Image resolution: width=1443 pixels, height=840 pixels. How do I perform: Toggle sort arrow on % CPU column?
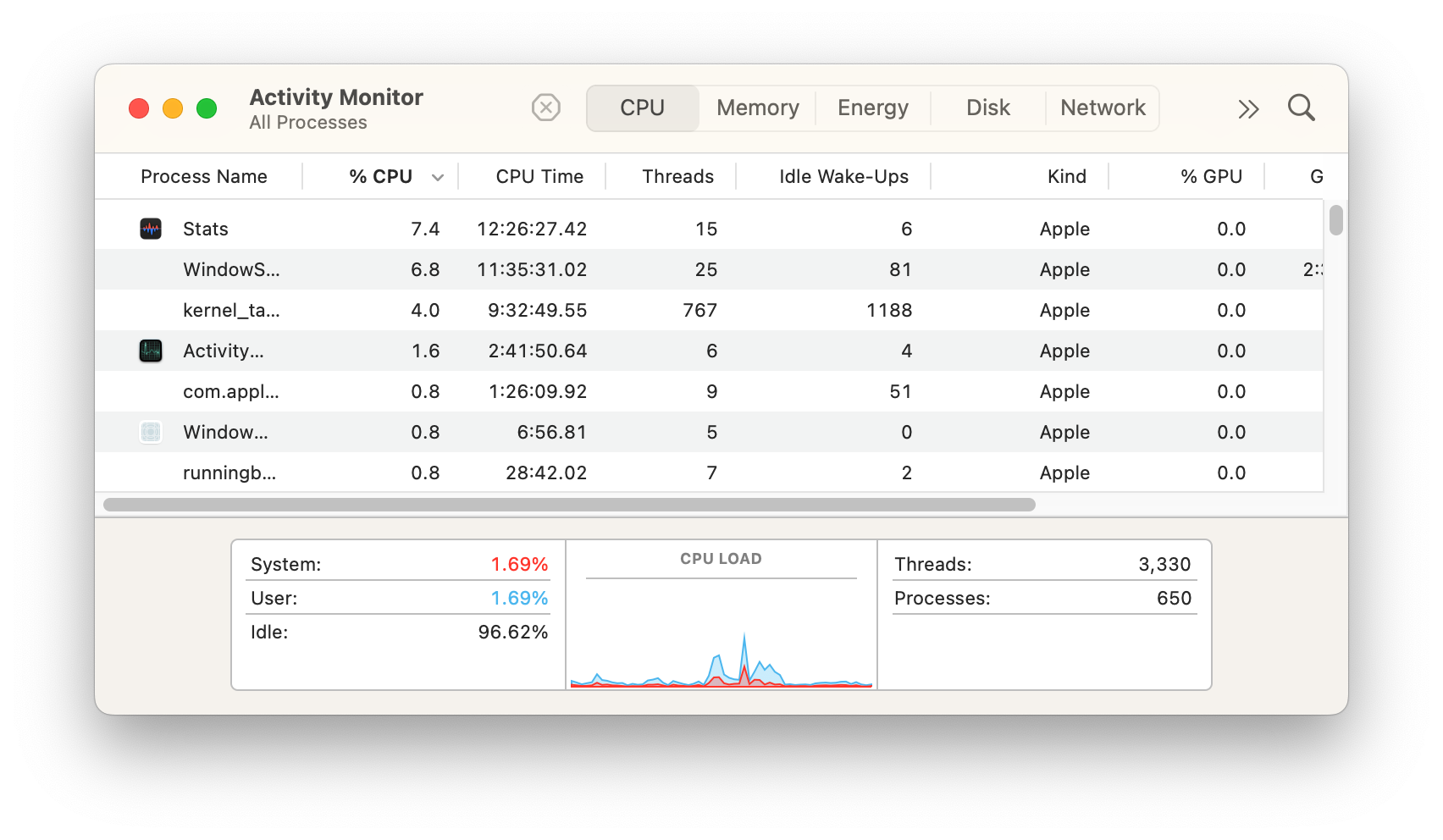click(x=438, y=177)
